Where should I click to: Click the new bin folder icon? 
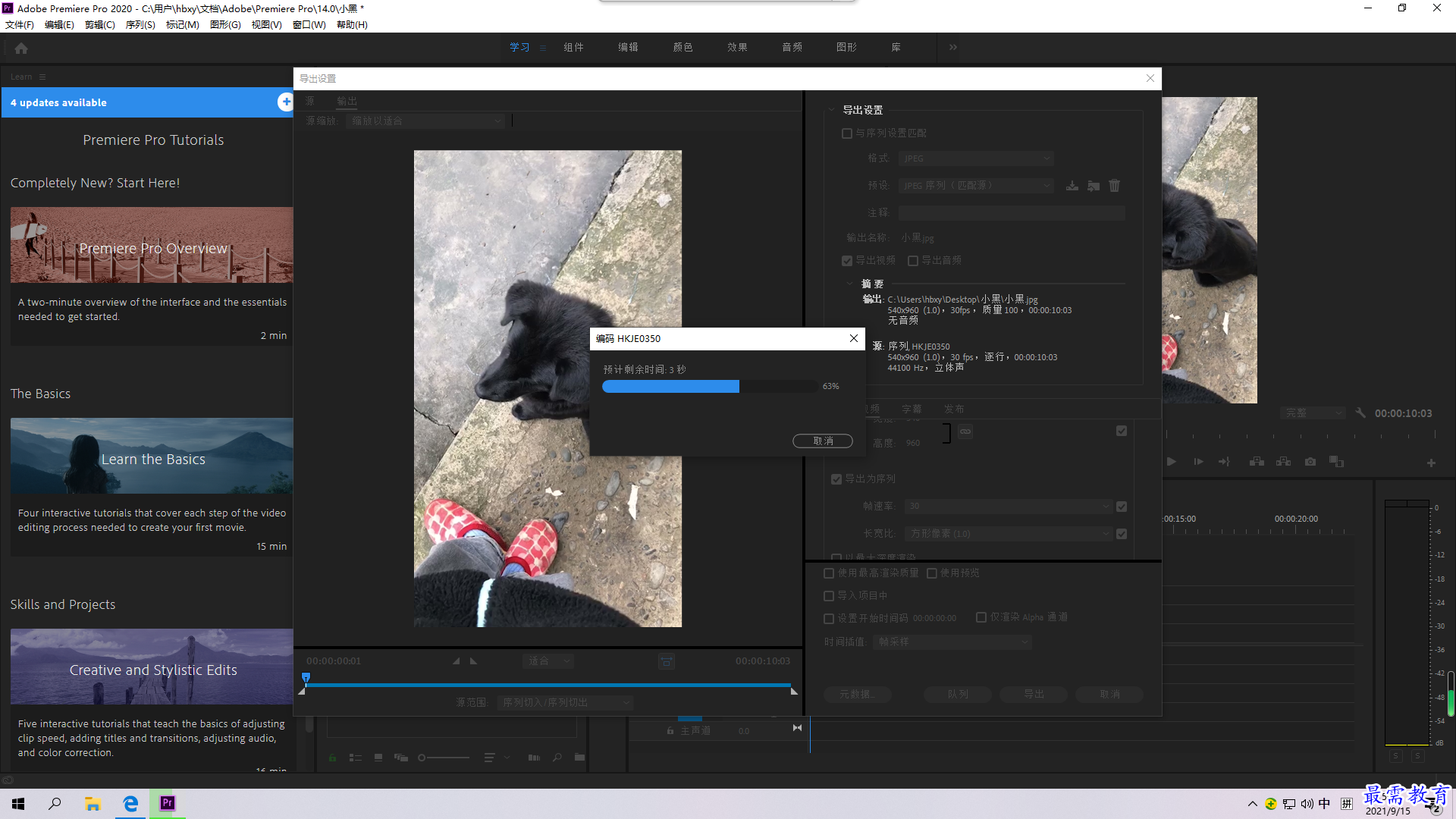579,758
